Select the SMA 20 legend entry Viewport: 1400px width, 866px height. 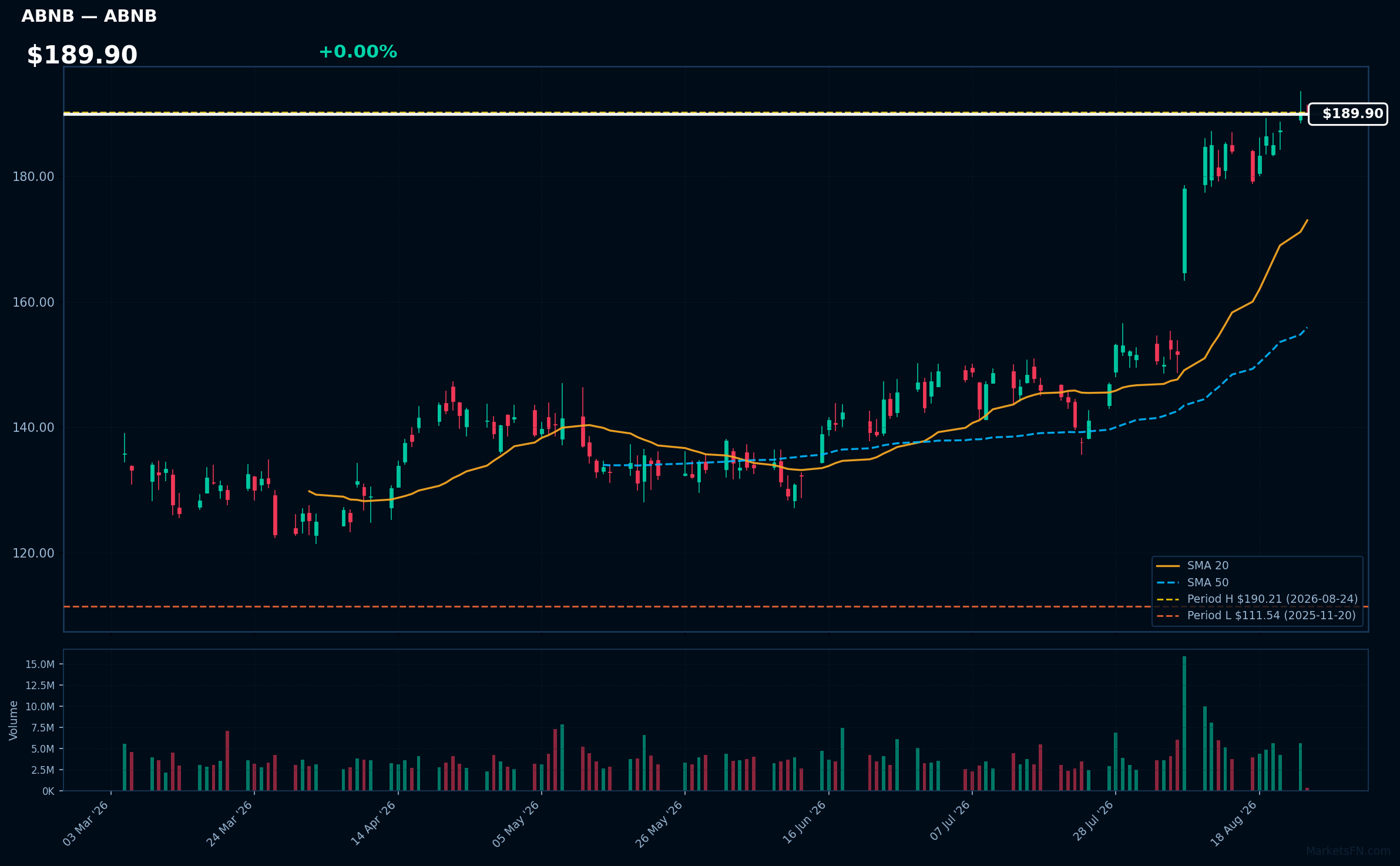(x=1192, y=566)
